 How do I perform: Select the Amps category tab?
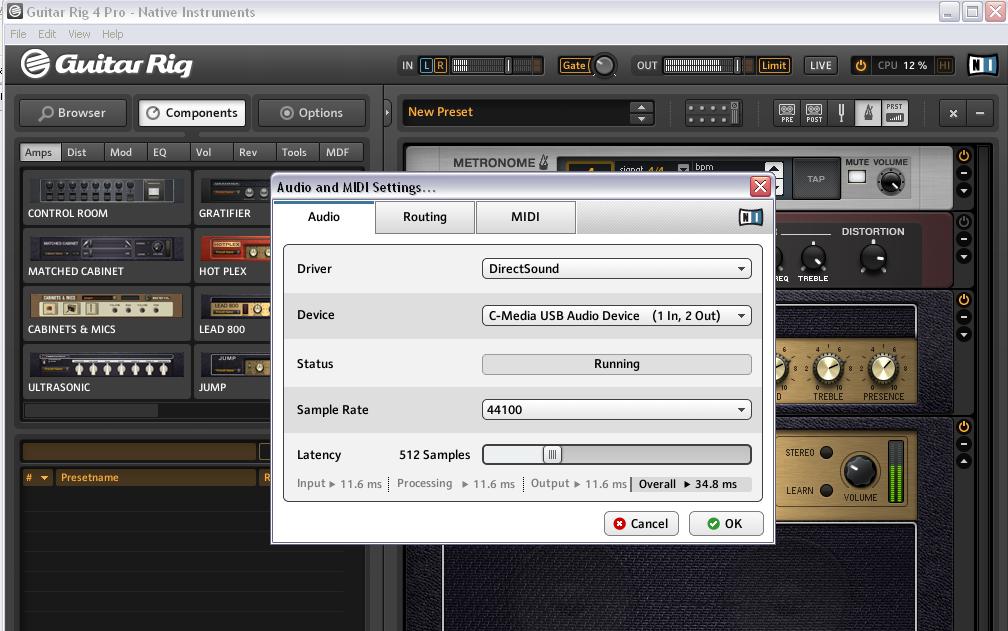click(x=39, y=152)
